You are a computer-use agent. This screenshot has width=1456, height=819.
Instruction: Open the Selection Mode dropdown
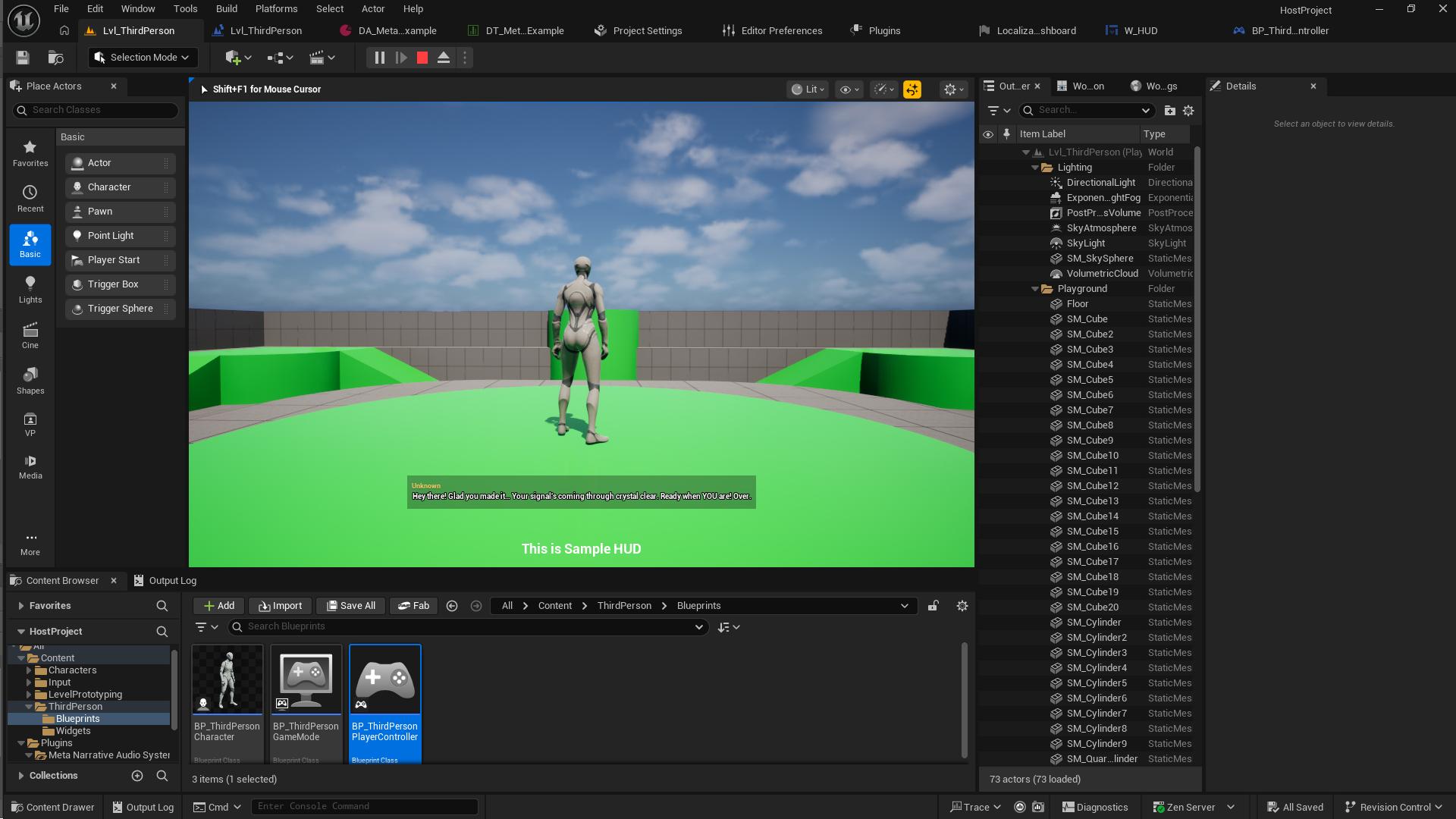pyautogui.click(x=143, y=57)
